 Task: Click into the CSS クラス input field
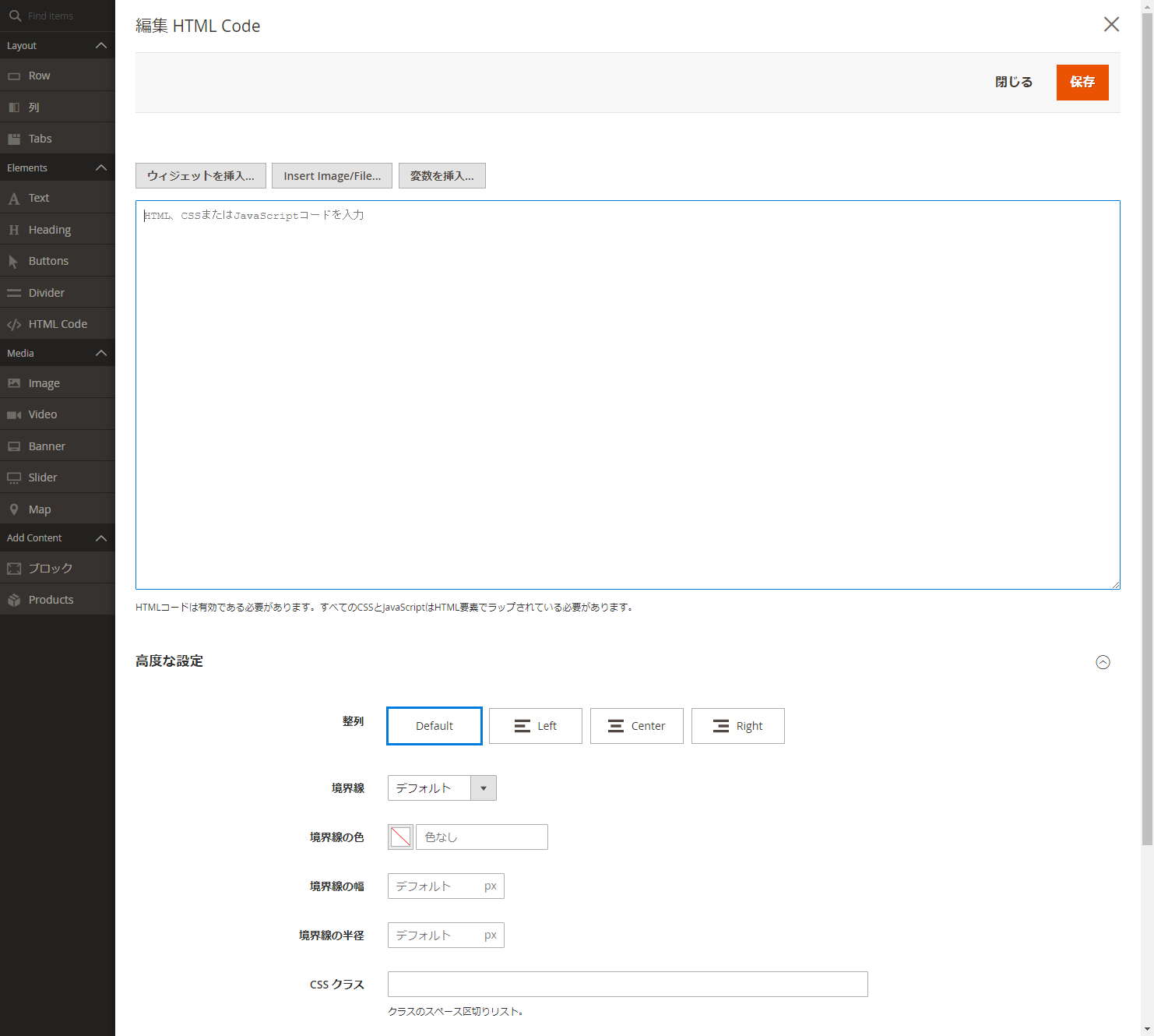[627, 985]
